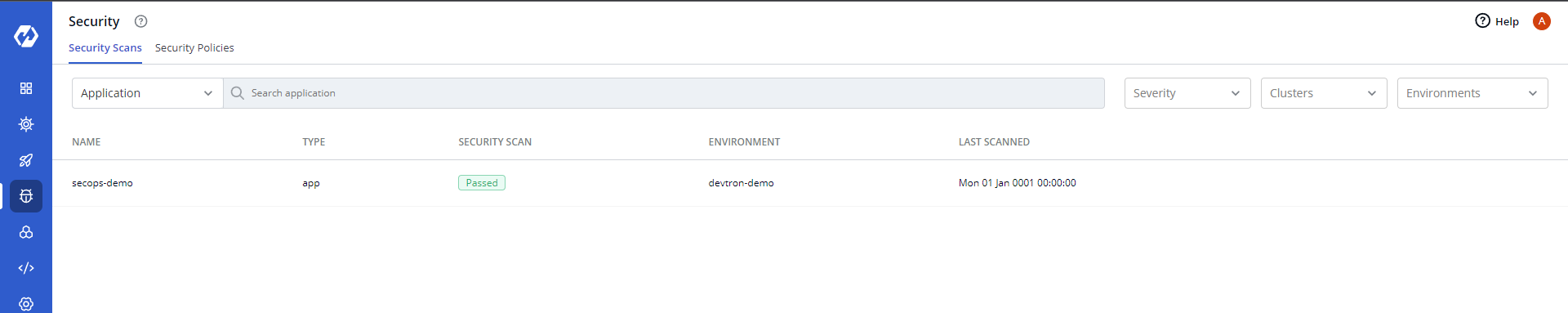The width and height of the screenshot is (1568, 313).
Task: Click into the Search application field
Action: pos(664,93)
